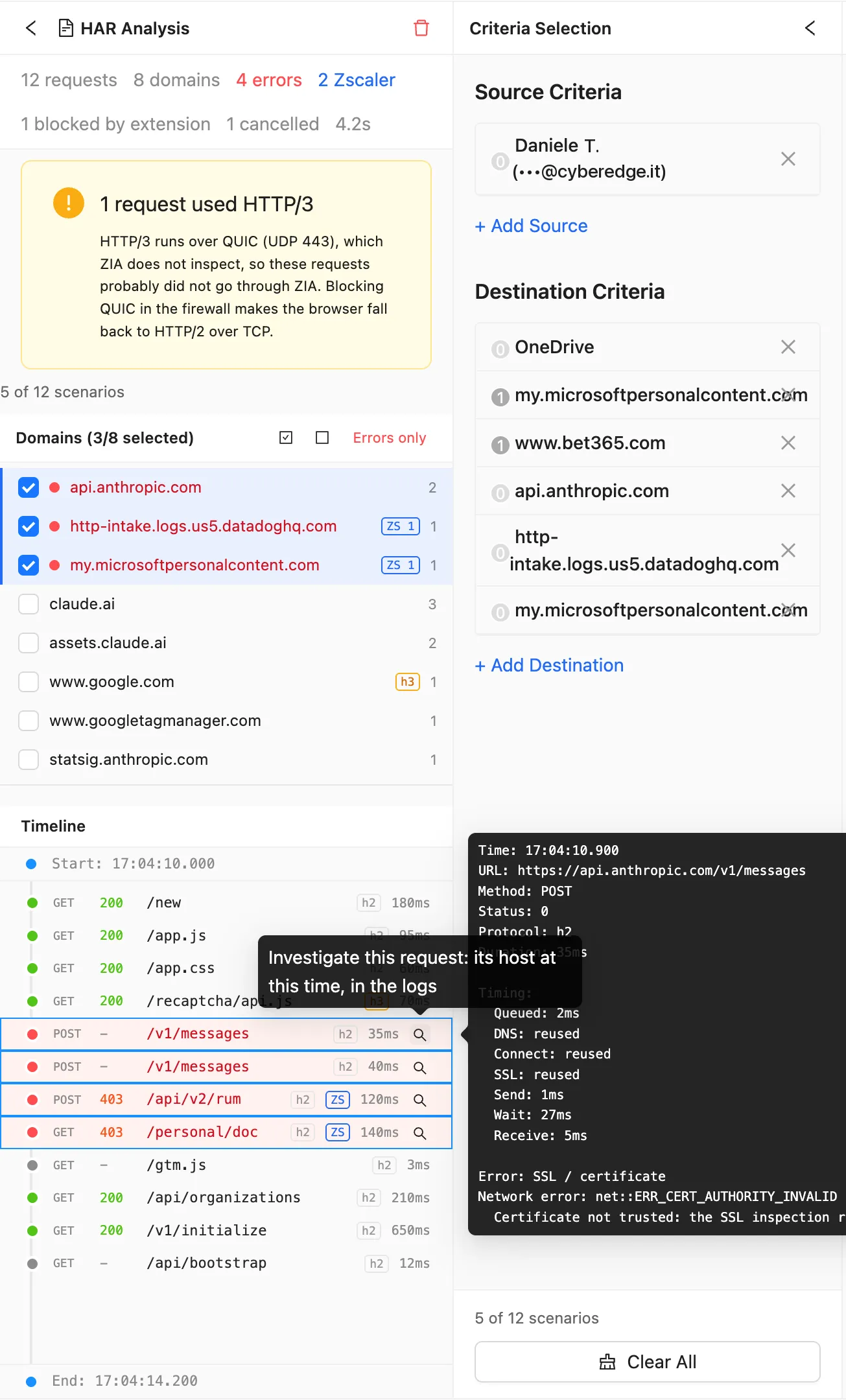
Task: Select the /v1/initialize timeline row
Action: (x=226, y=1230)
